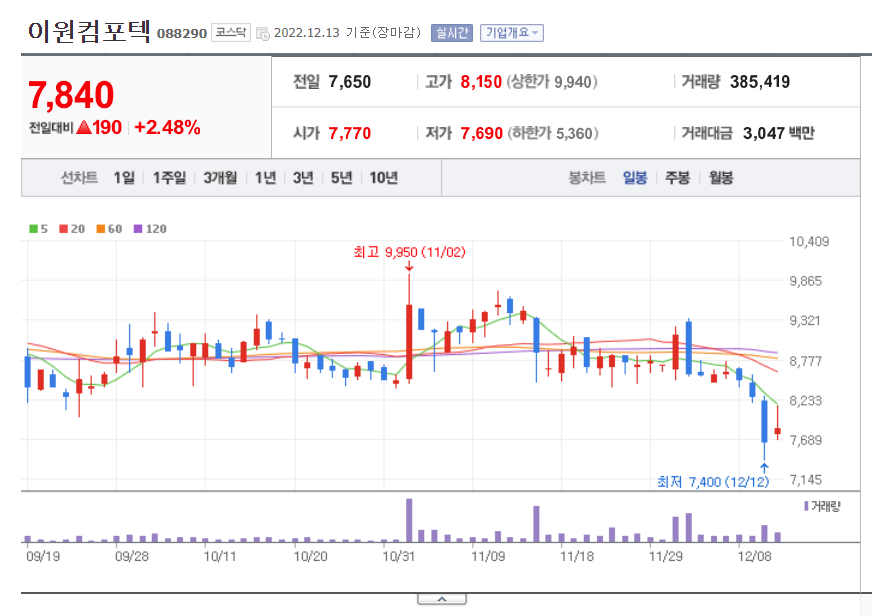The height and width of the screenshot is (616, 872).
Task: Select the 10년 line chart period
Action: pos(384,178)
